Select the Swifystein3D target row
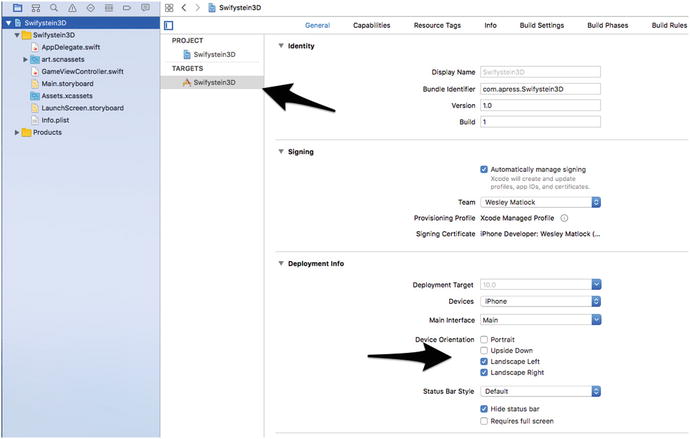The image size is (690, 439). (212, 82)
